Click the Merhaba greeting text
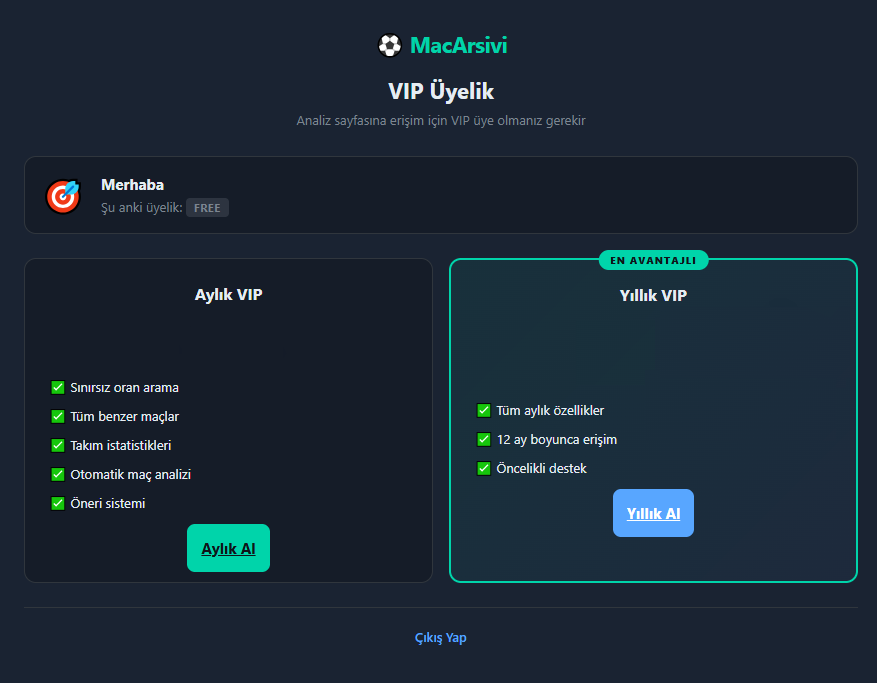The height and width of the screenshot is (683, 877). (133, 185)
